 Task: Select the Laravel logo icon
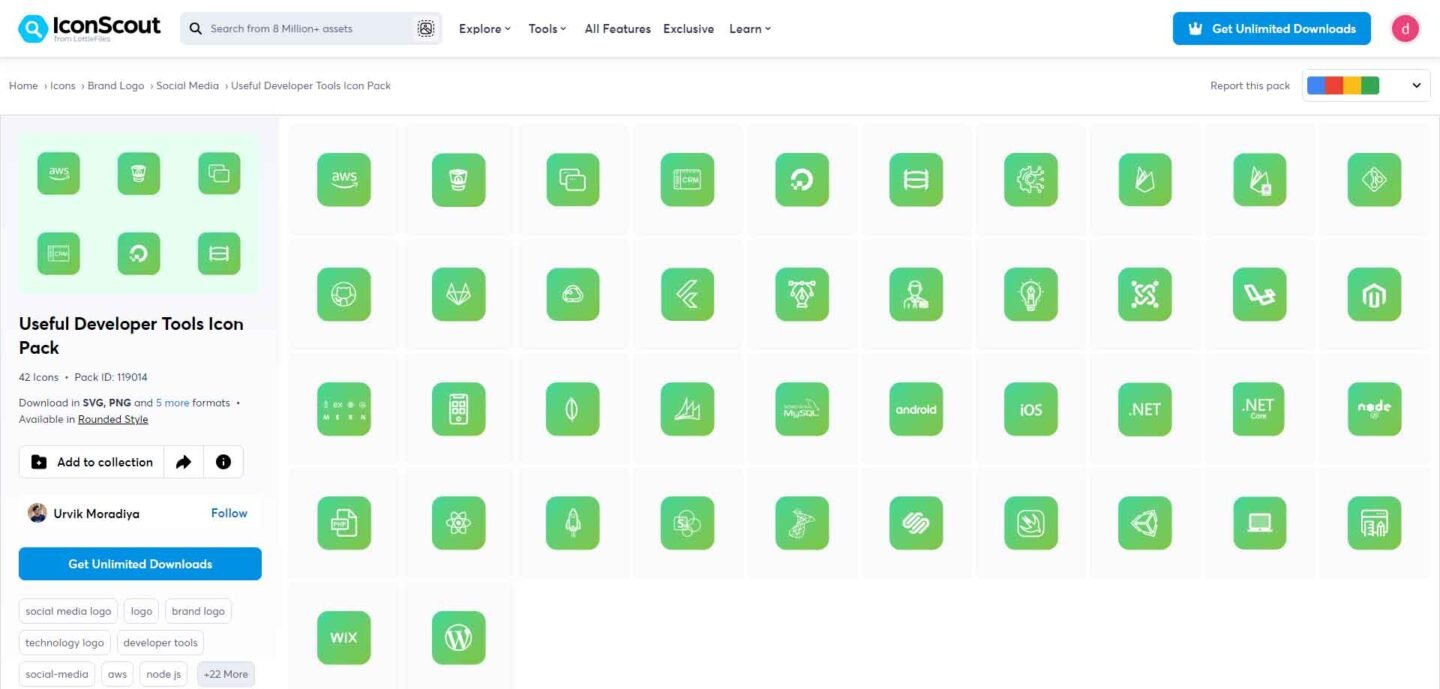point(1260,294)
